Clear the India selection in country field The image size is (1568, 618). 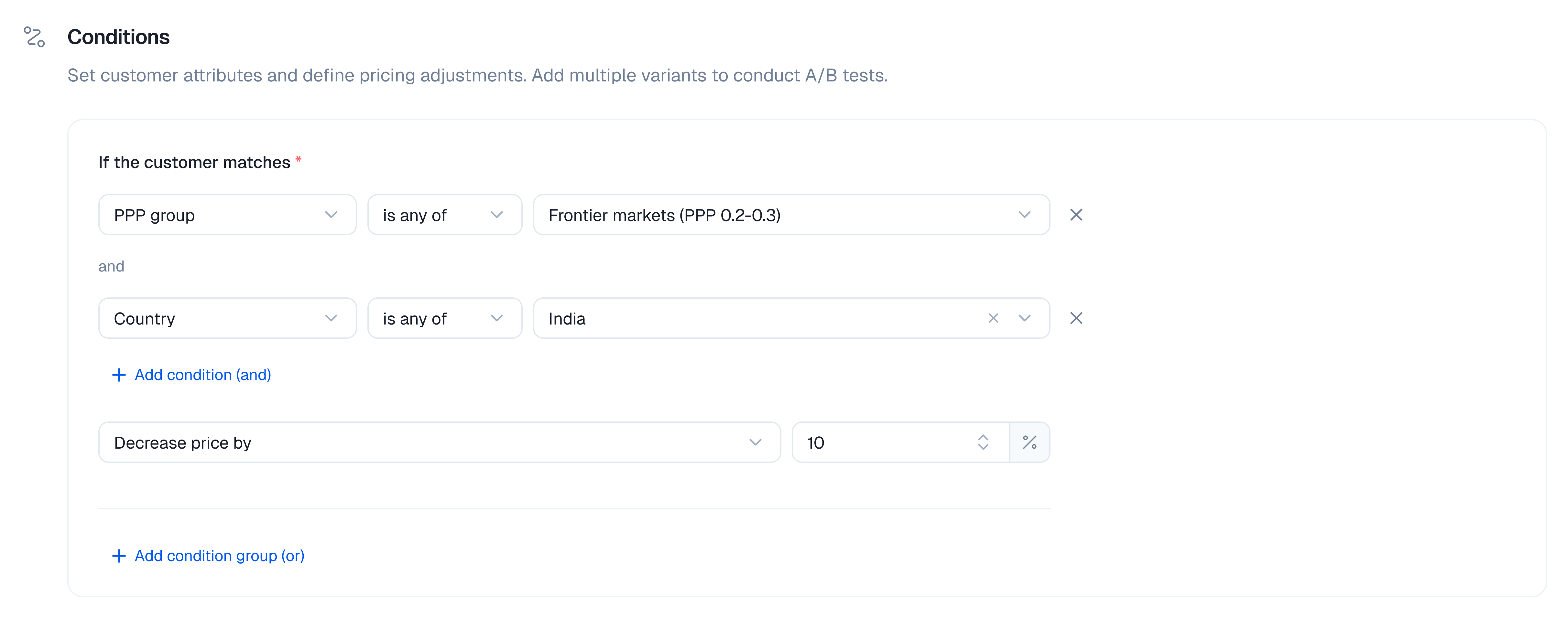tap(993, 318)
